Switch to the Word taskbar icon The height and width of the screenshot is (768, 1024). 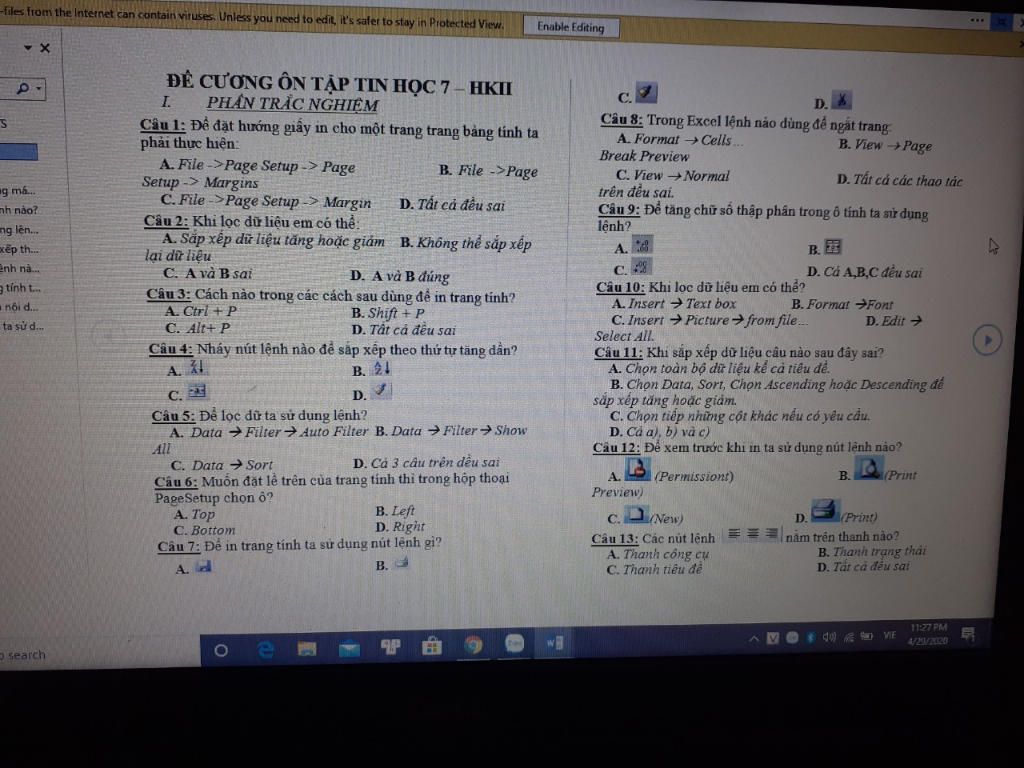click(x=555, y=643)
